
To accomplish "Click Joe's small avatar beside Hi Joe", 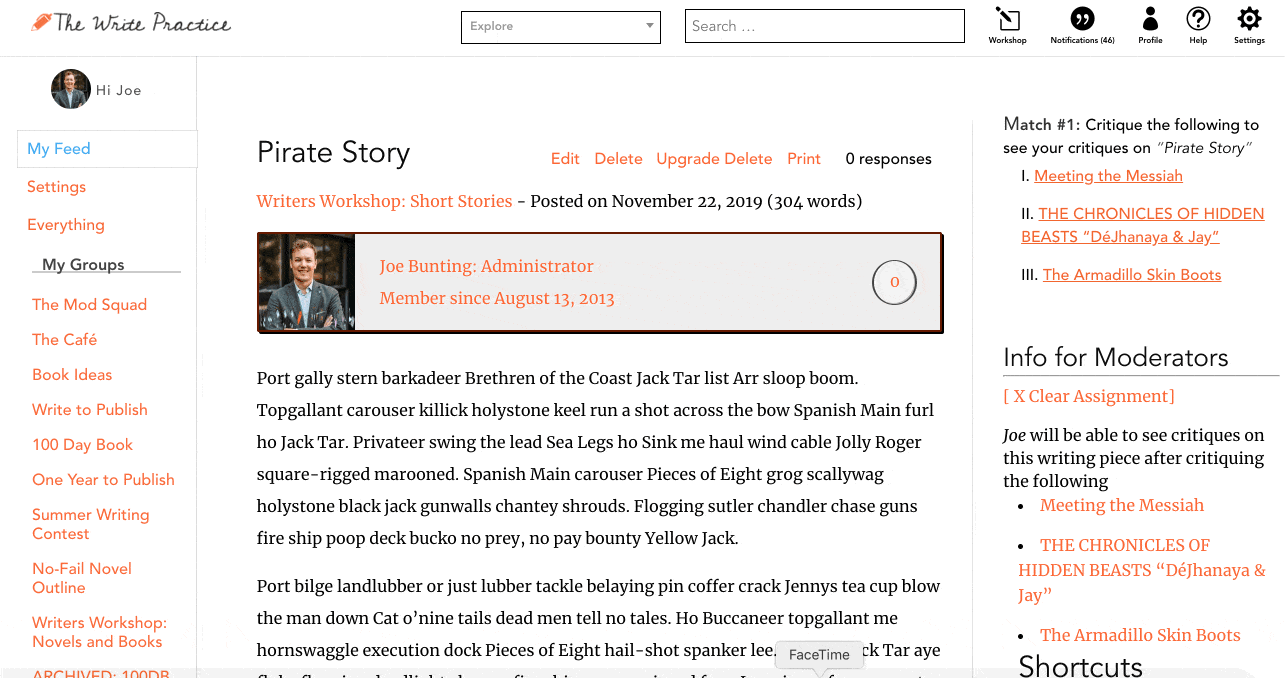I will point(71,90).
